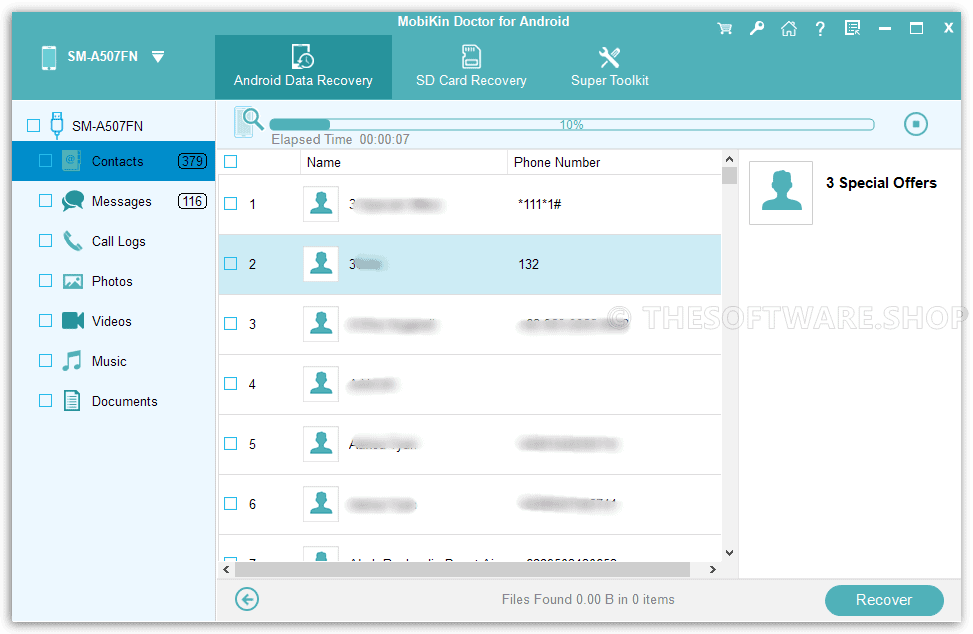Tick the Music checkbox
Viewport: 973px width, 634px height.
pyautogui.click(x=45, y=360)
